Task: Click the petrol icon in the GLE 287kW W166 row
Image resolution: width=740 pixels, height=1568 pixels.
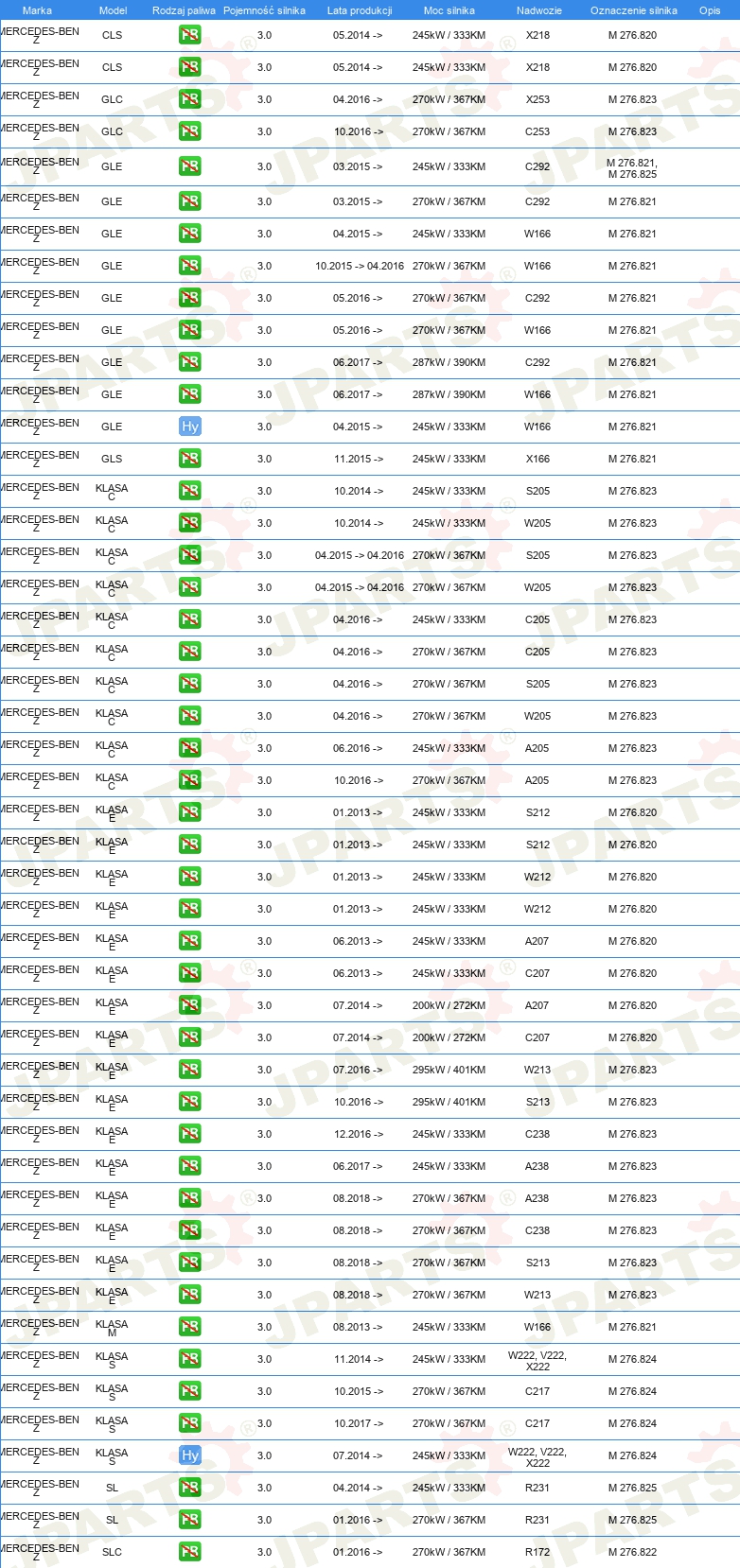Action: pyautogui.click(x=190, y=394)
